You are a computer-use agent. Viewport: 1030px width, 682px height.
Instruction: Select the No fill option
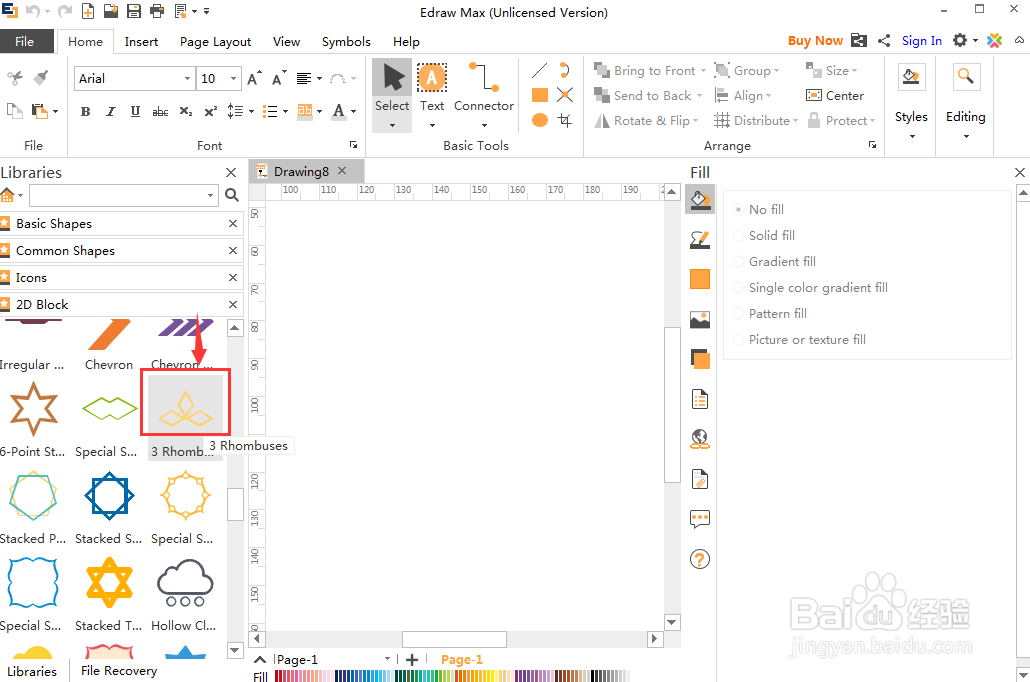coord(759,210)
